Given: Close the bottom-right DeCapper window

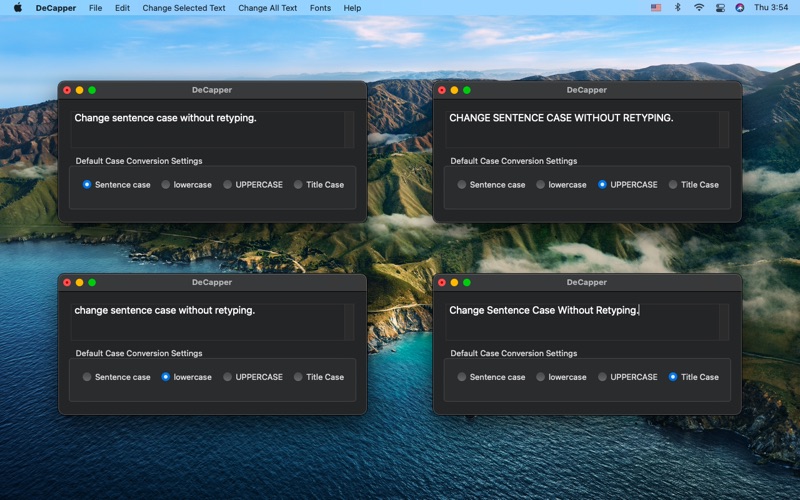Looking at the screenshot, I should [442, 282].
